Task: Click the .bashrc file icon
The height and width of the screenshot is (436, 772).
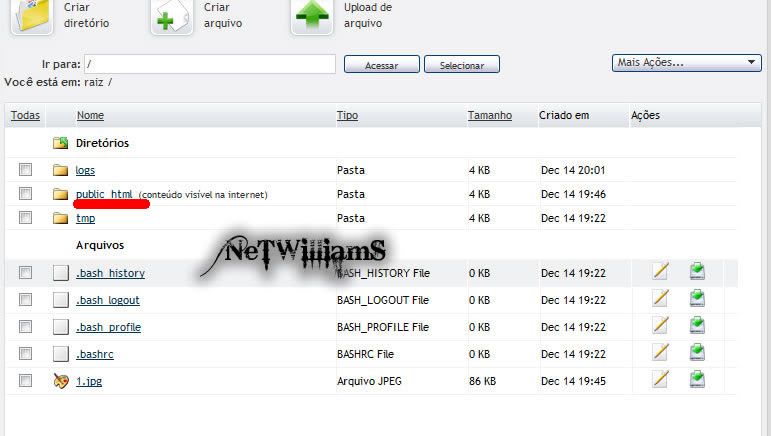Action: [61, 354]
